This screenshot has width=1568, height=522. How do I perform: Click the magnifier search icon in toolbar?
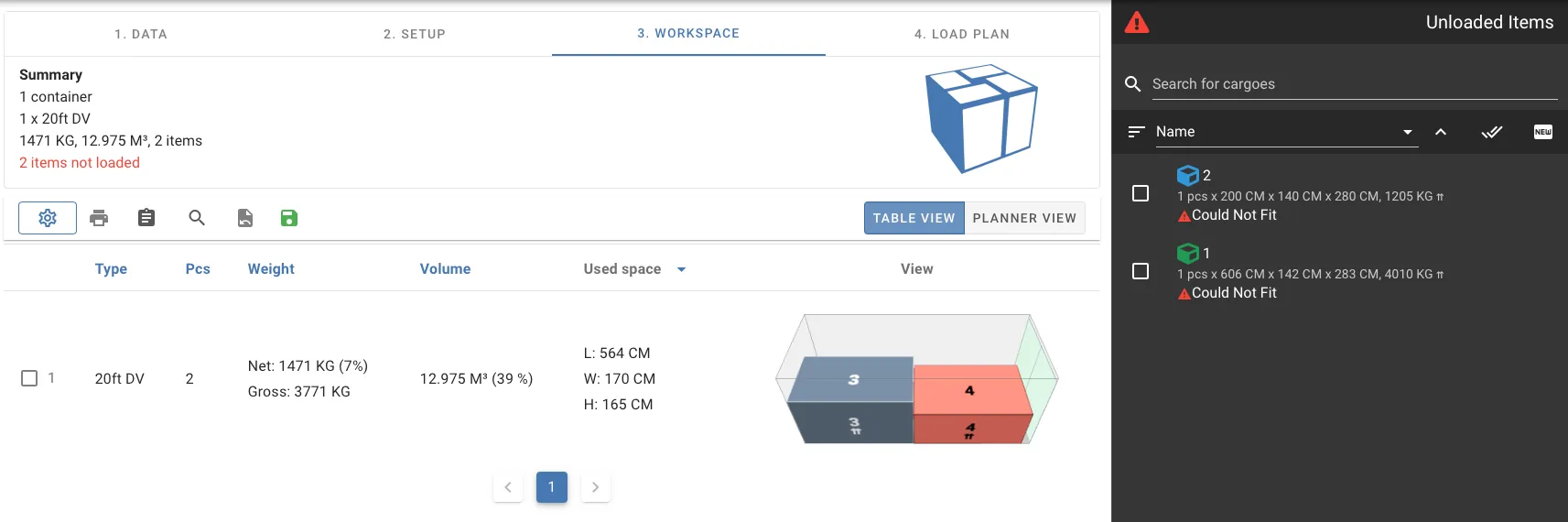pyautogui.click(x=196, y=218)
